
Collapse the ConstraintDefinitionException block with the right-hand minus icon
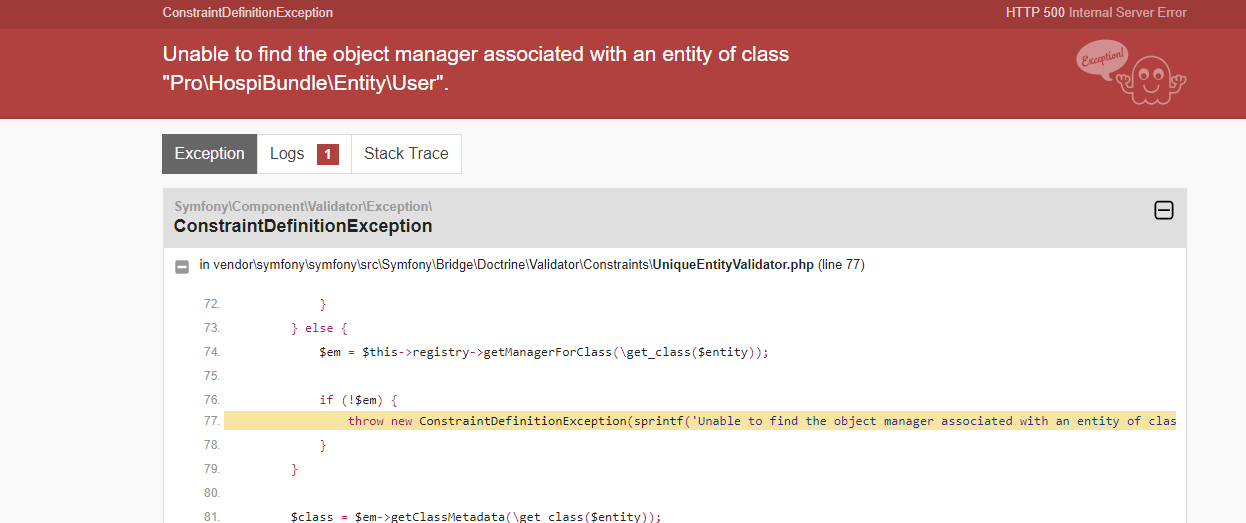click(x=1163, y=210)
